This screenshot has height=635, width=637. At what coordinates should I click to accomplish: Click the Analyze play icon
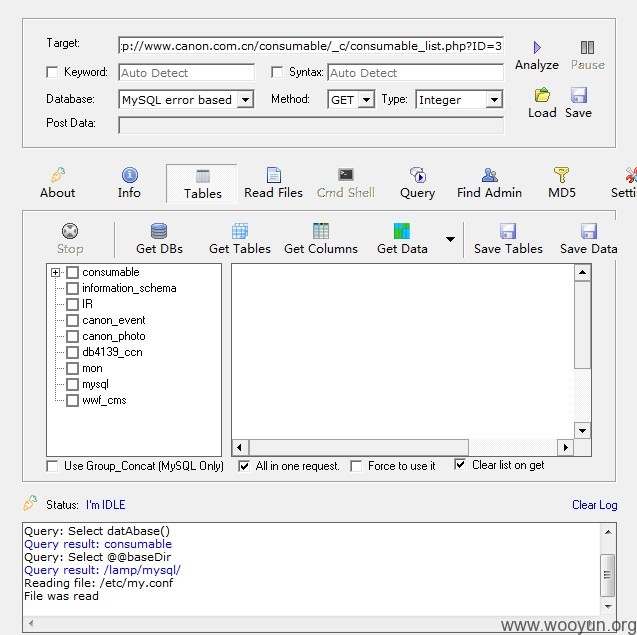[x=537, y=48]
